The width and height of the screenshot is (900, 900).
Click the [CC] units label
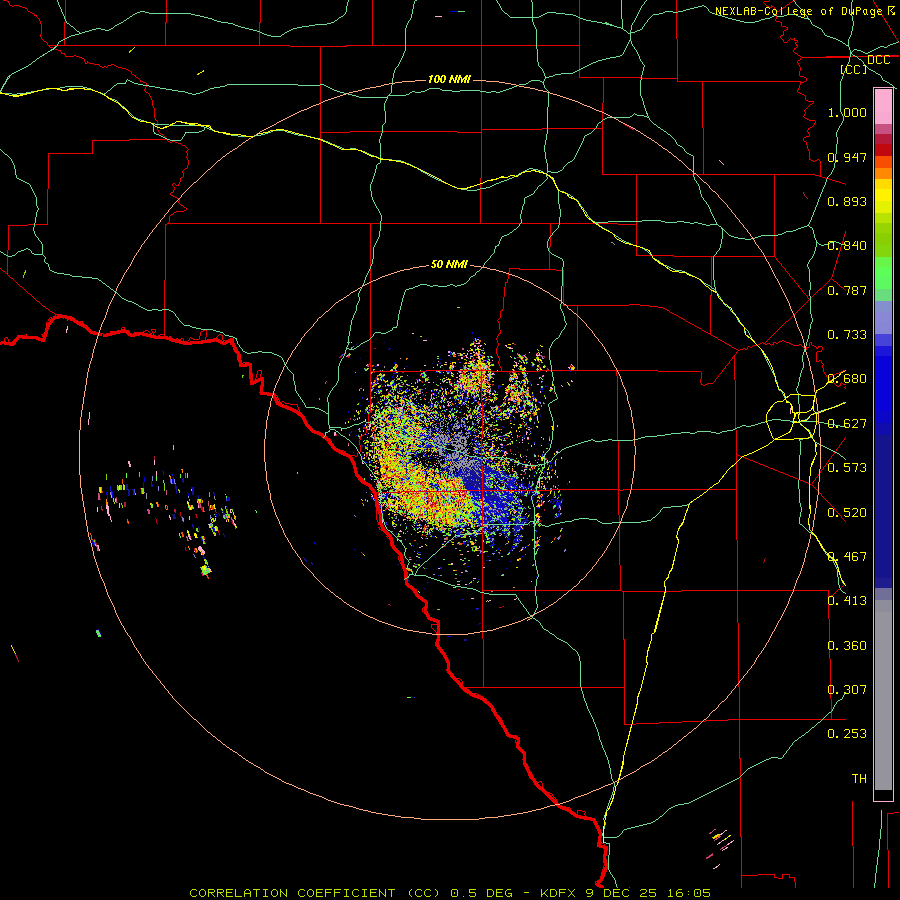pyautogui.click(x=854, y=69)
